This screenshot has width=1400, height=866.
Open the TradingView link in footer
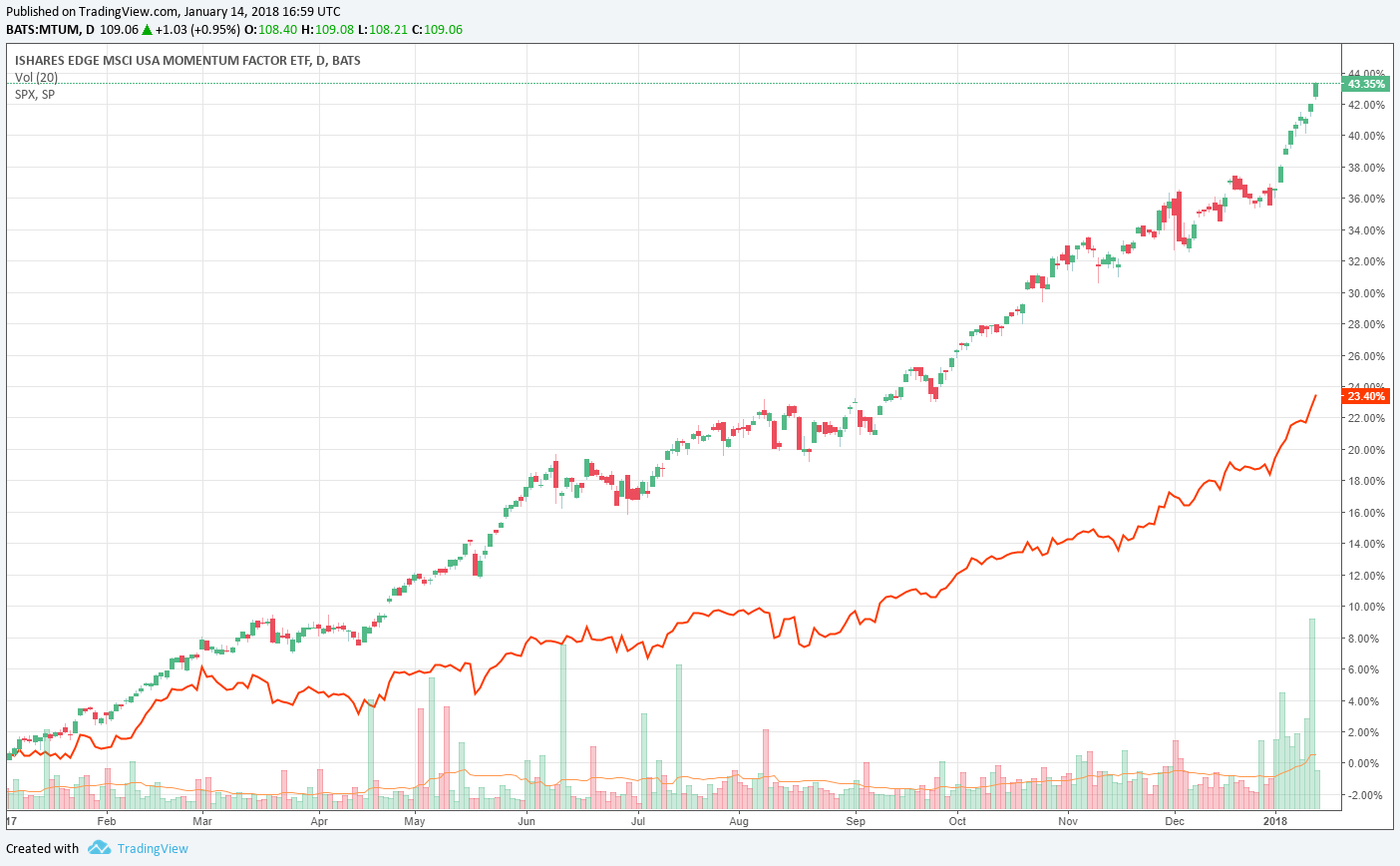152,848
